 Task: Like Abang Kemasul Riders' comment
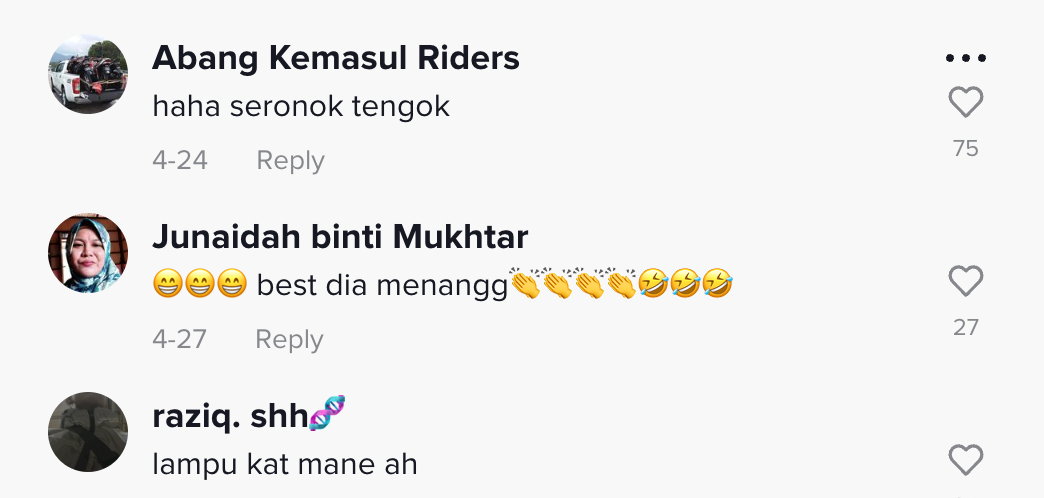(x=965, y=103)
